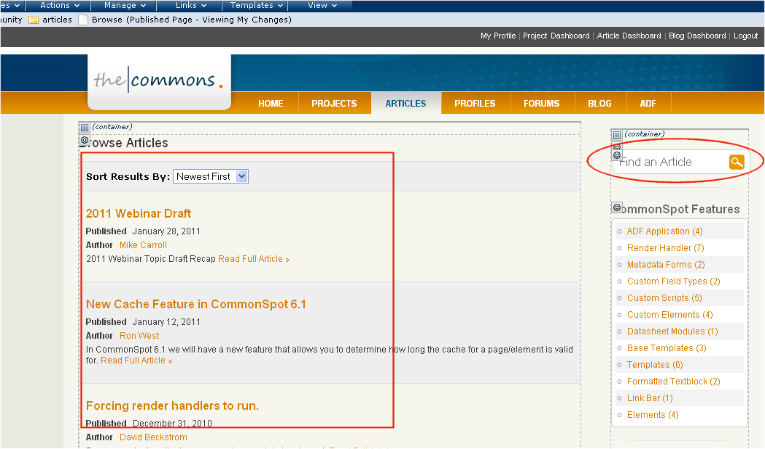Screen dimensions: 765x449
Task: Click the orange search magnifier button
Action: [736, 162]
